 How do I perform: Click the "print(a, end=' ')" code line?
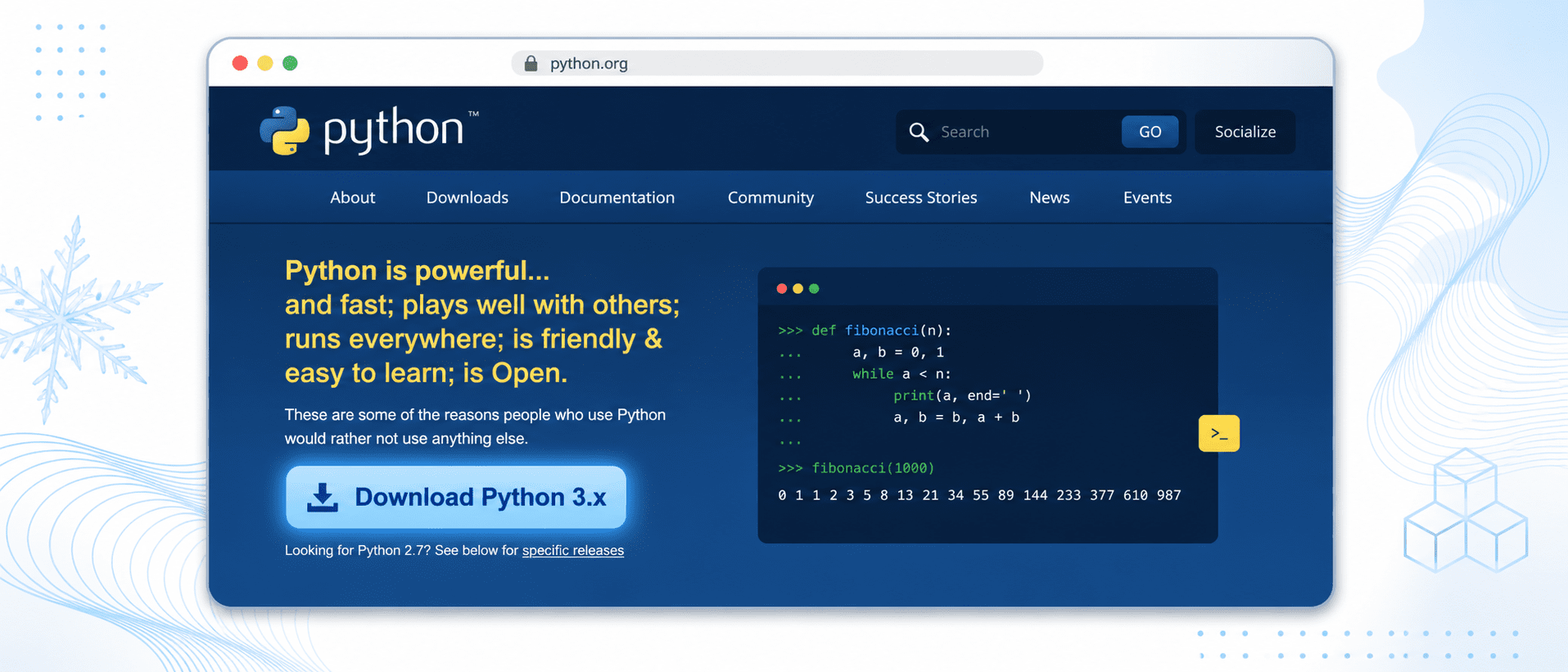click(962, 395)
